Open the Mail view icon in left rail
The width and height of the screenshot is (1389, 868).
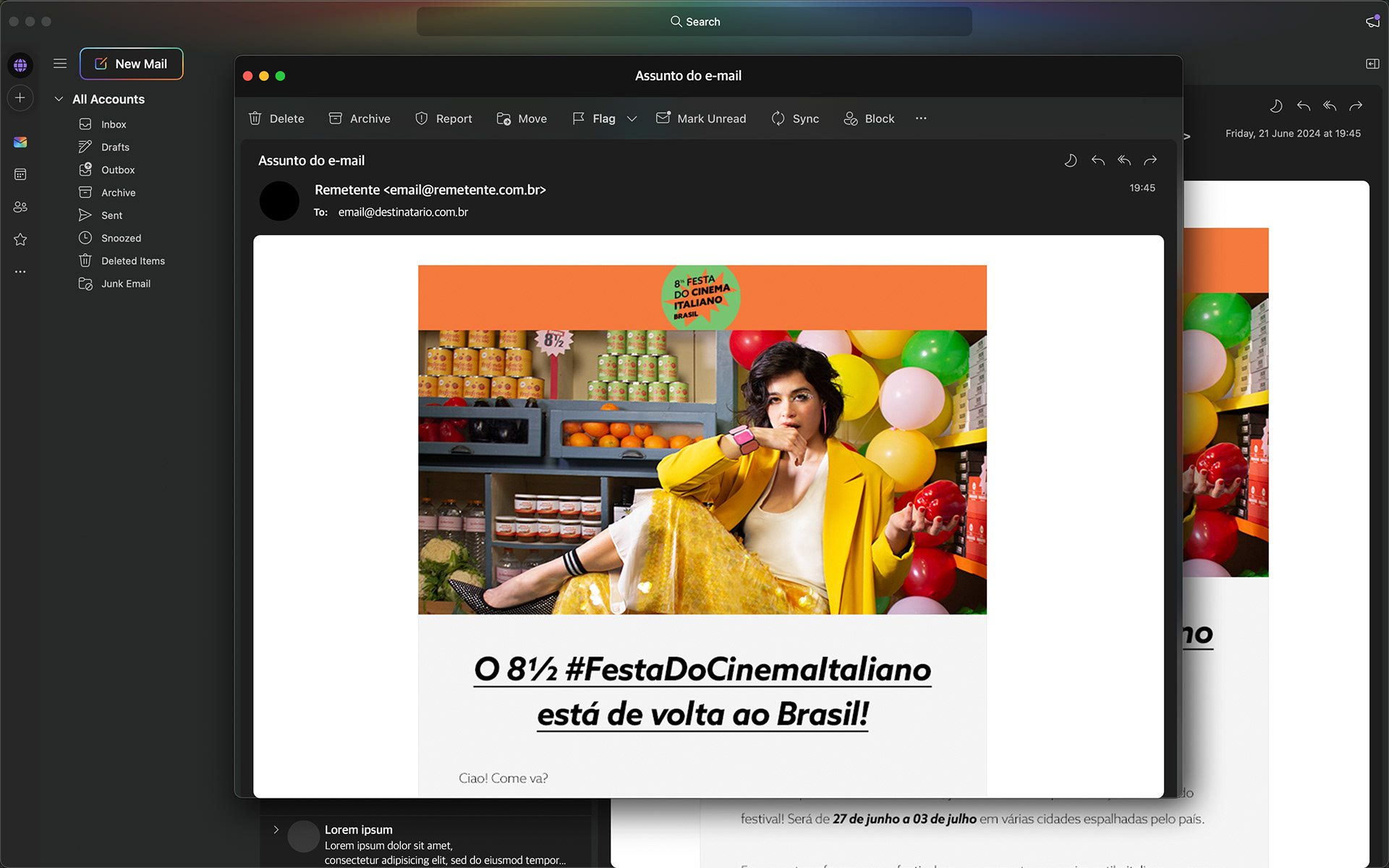point(20,142)
